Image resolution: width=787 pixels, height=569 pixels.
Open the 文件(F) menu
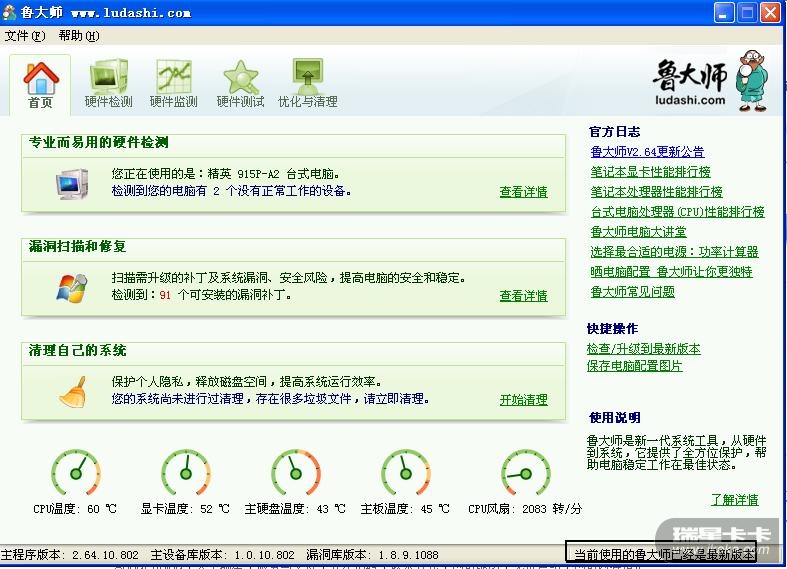[x=25, y=36]
